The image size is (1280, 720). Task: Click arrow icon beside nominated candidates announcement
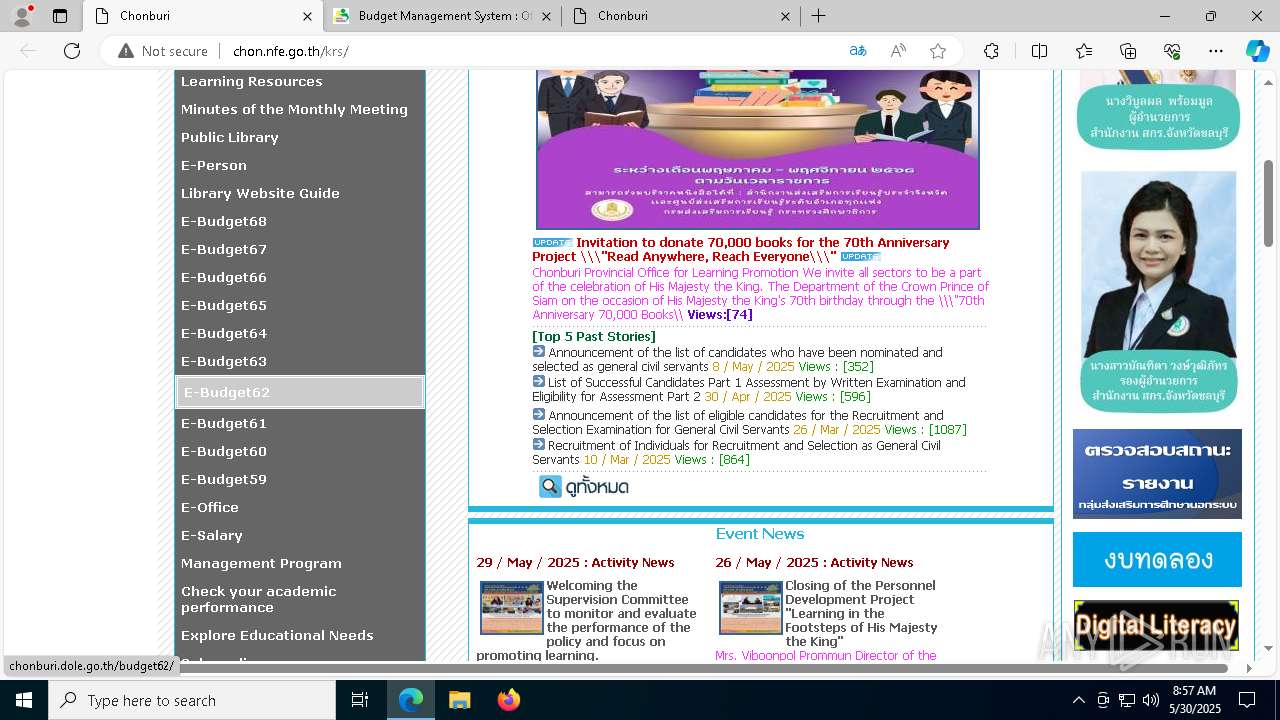(539, 351)
